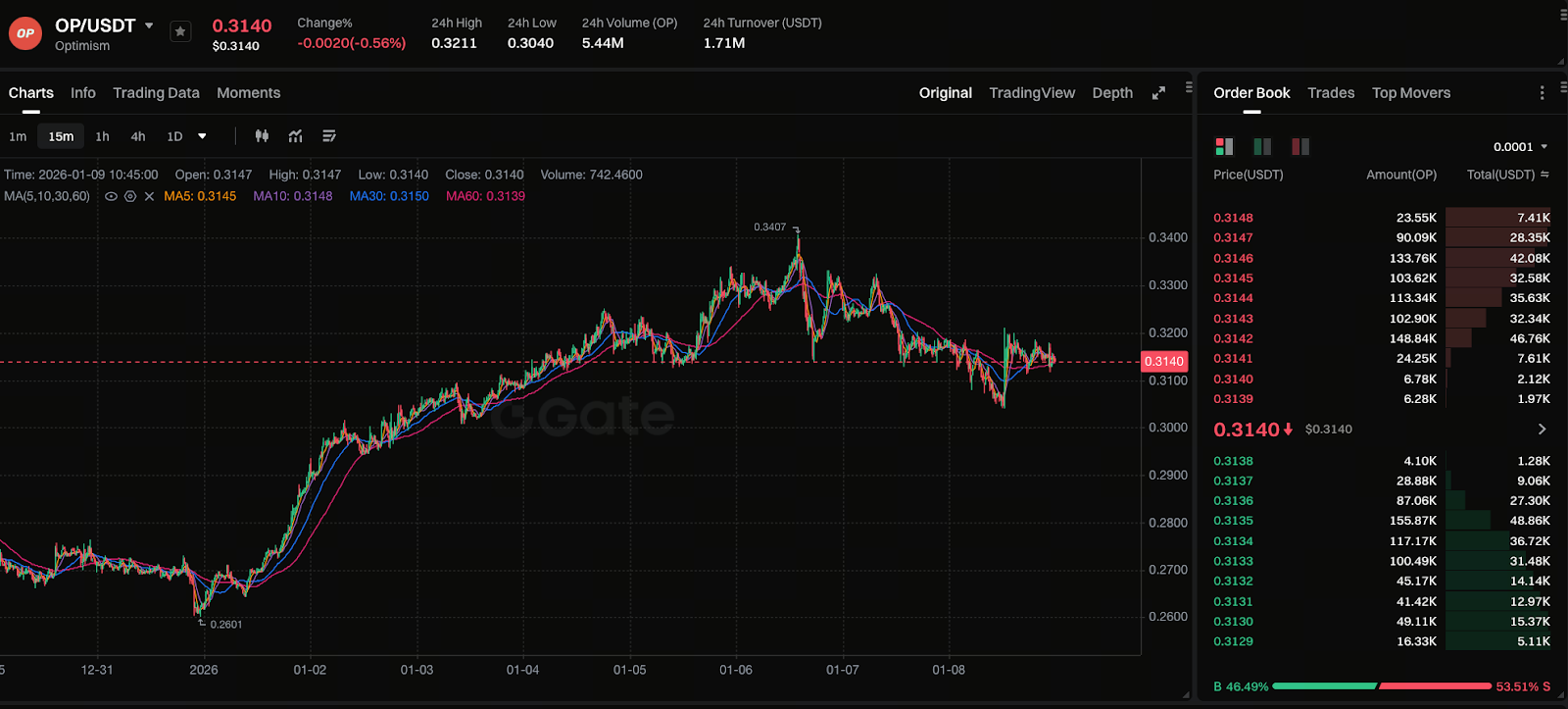Viewport: 1568px width, 709px height.
Task: View the Top Movers tab
Action: tap(1411, 93)
